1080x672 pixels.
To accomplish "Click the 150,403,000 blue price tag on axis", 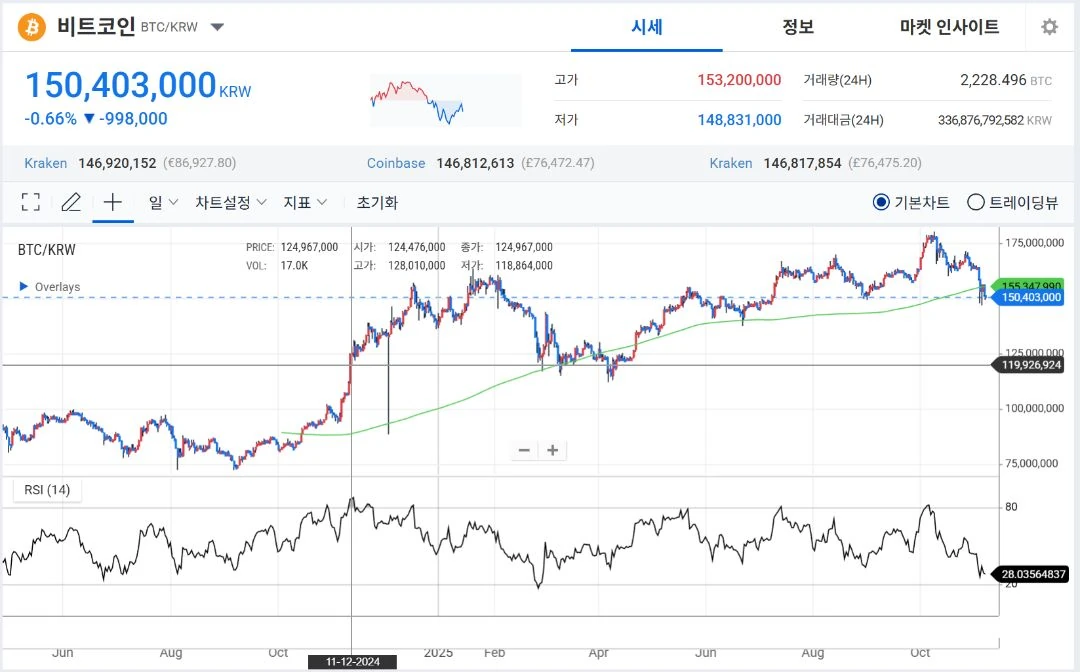I will (1029, 297).
